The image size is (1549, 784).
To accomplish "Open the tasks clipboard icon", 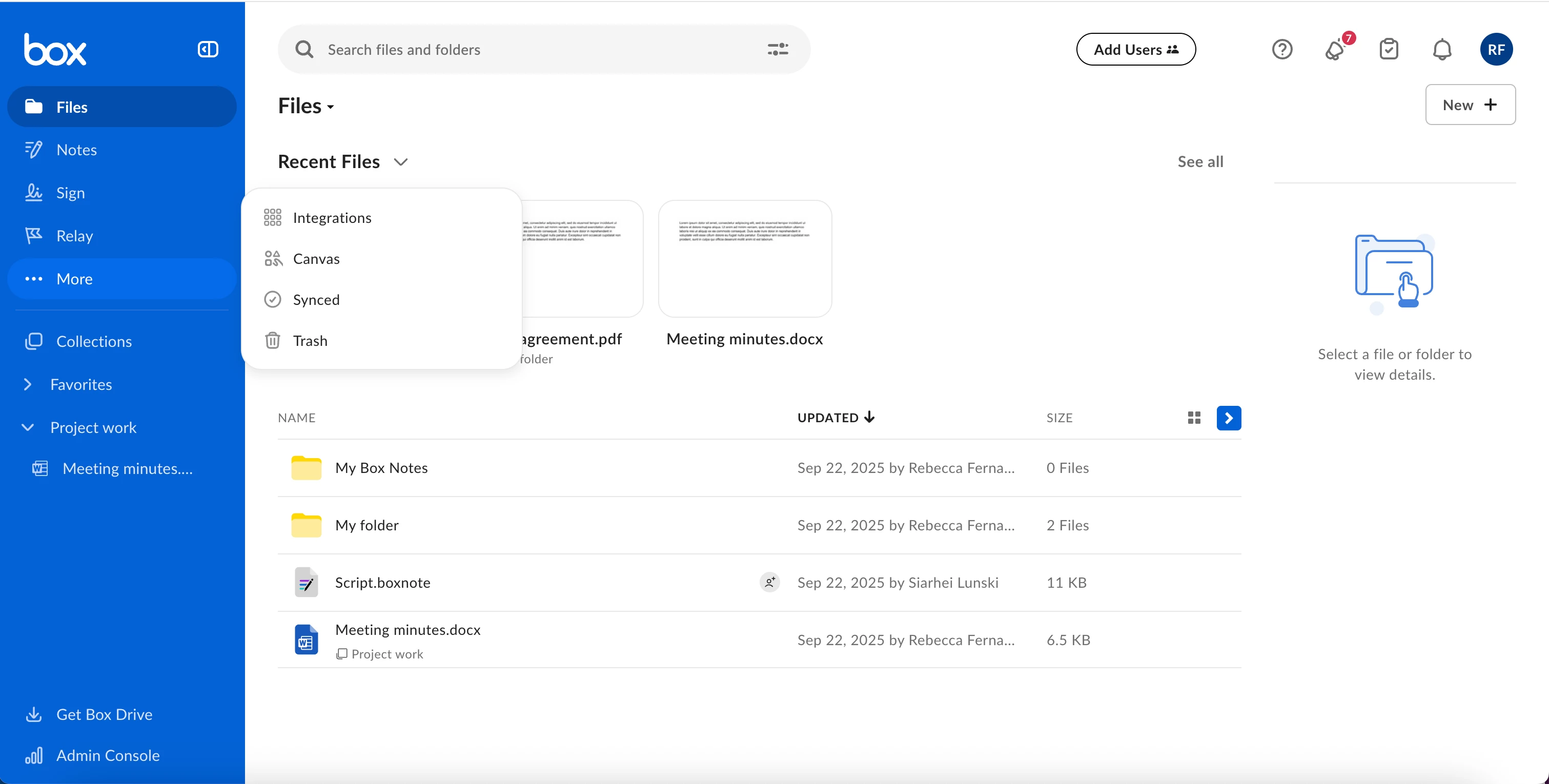I will [x=1389, y=49].
